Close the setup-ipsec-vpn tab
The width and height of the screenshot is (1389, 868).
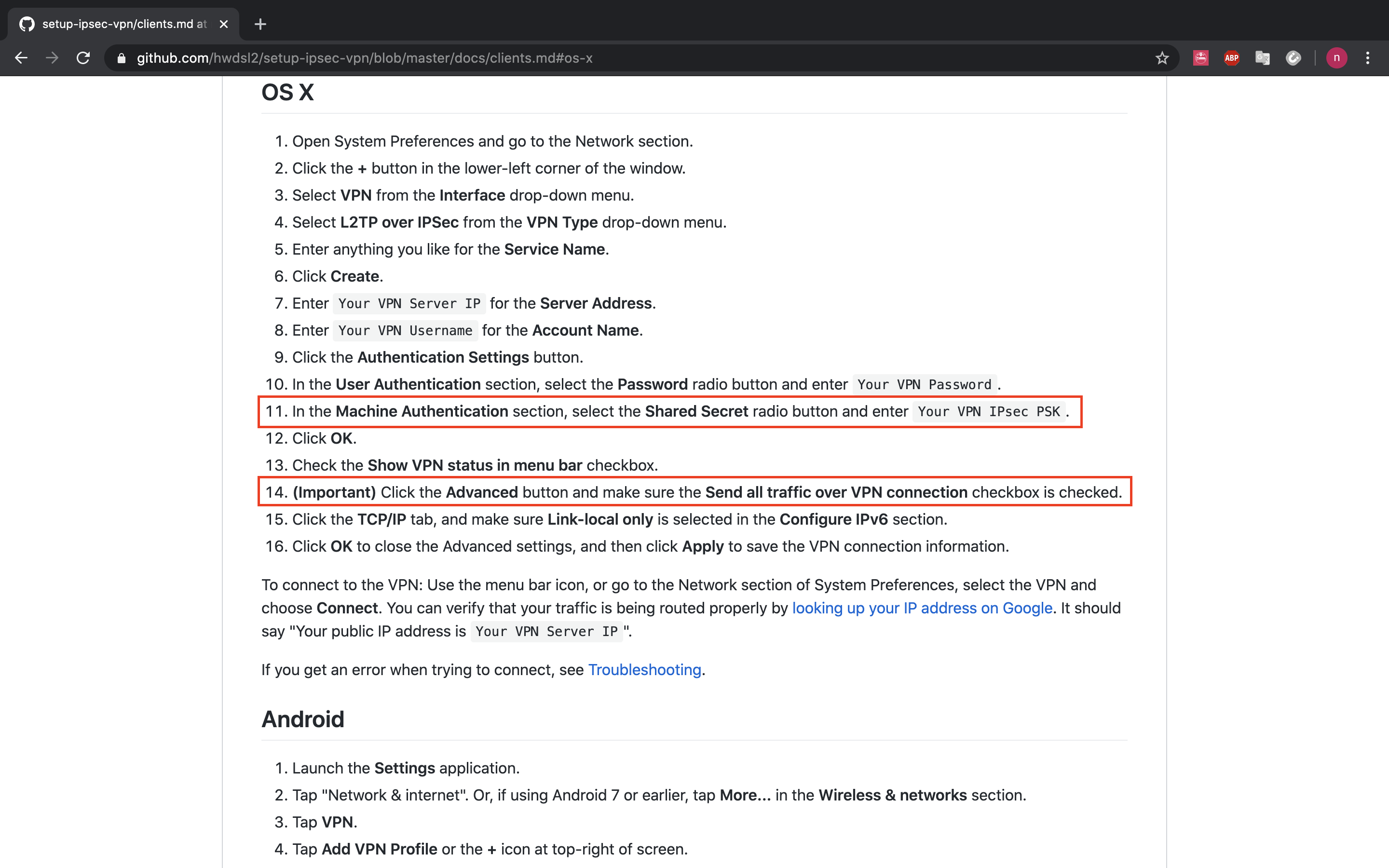coord(224,24)
